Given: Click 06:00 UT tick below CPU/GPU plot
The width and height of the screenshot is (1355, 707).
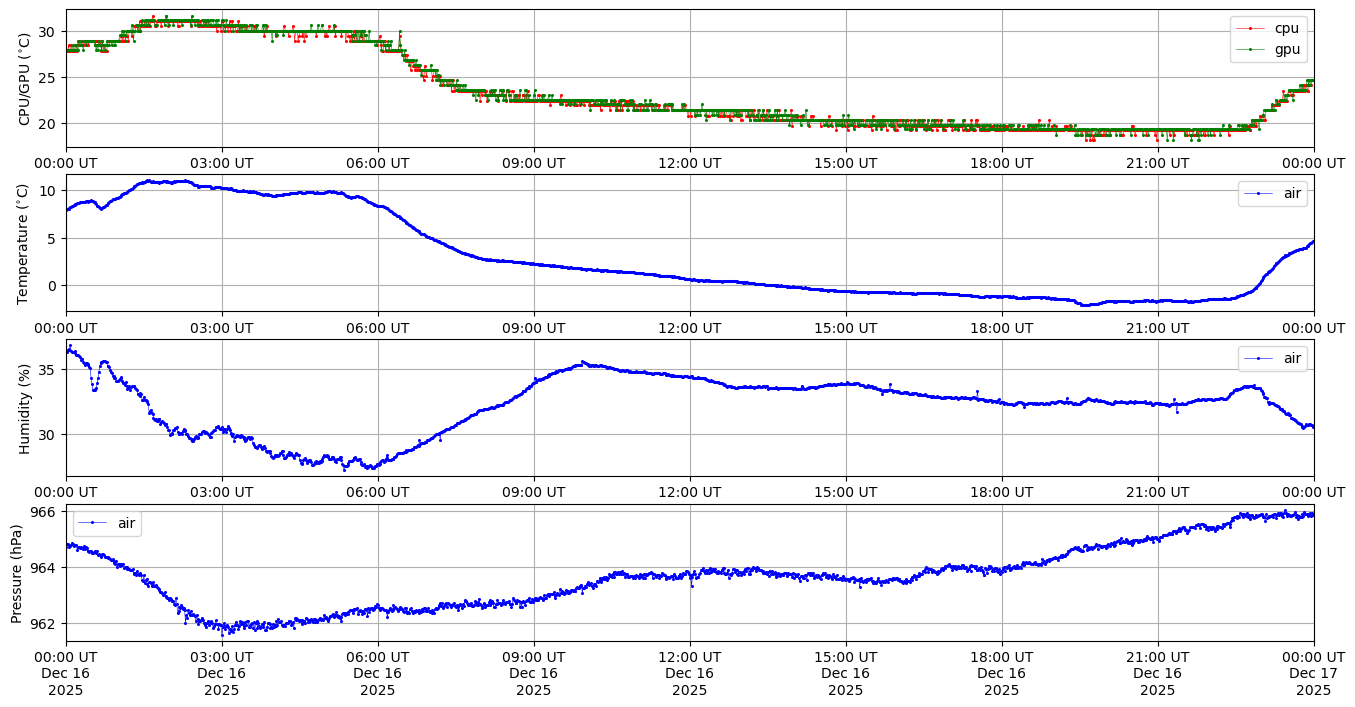Looking at the screenshot, I should point(377,163).
